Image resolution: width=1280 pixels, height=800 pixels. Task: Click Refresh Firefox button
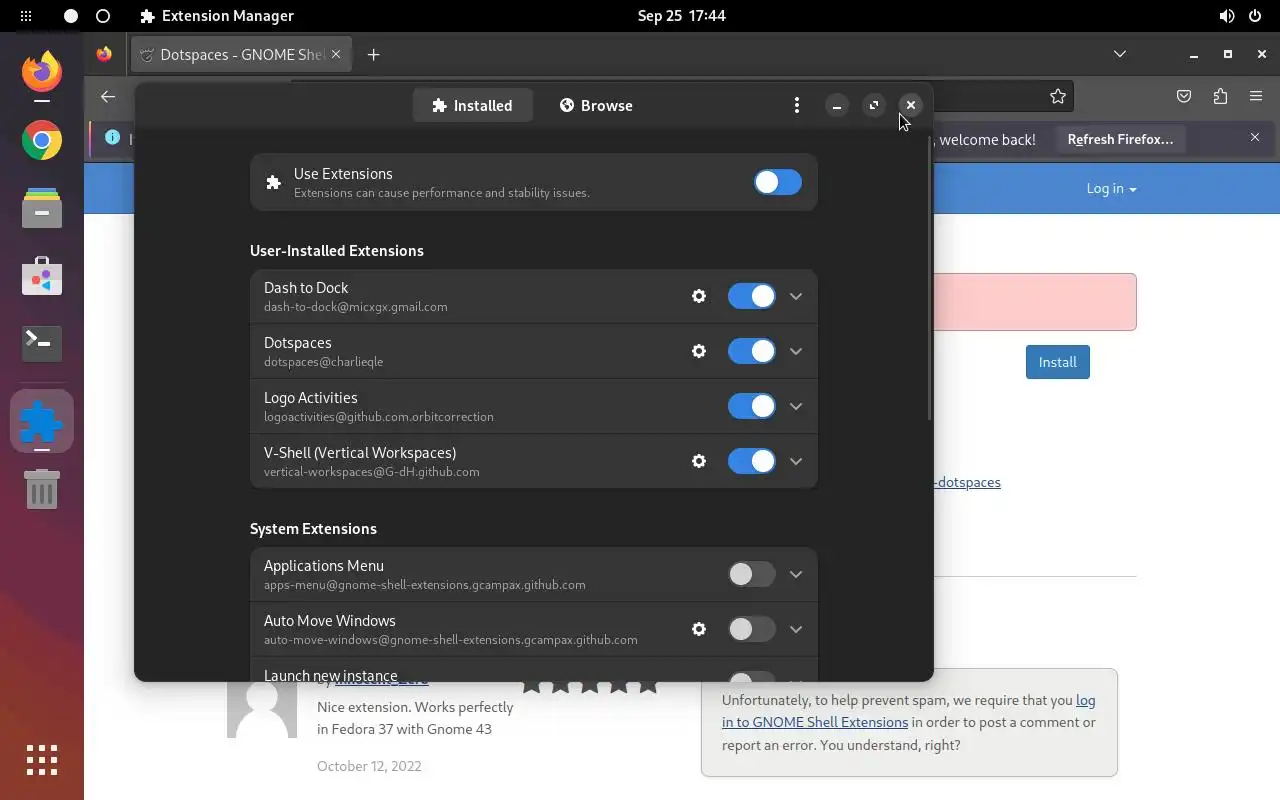click(1120, 139)
